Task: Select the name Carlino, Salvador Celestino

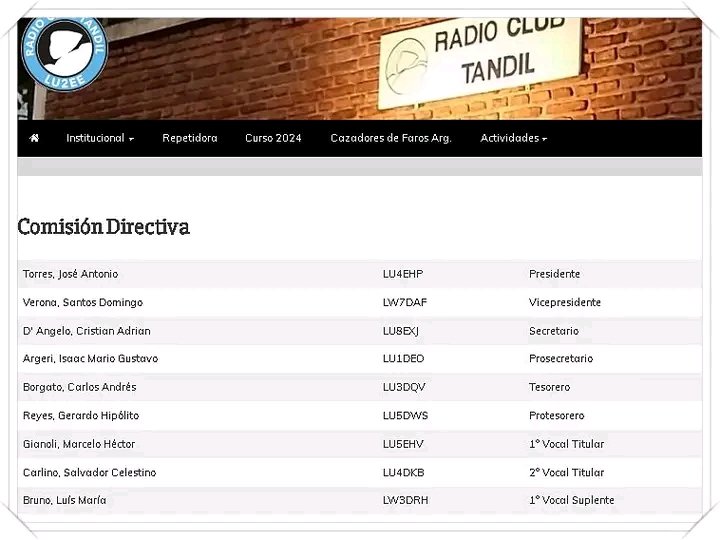Action: tap(90, 472)
